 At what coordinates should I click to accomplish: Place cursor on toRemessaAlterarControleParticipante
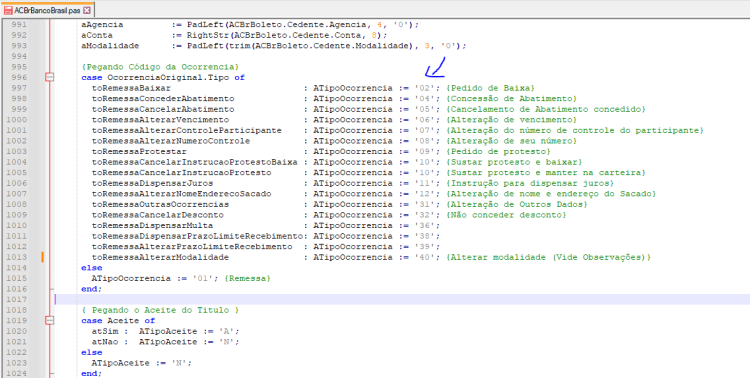[187, 130]
